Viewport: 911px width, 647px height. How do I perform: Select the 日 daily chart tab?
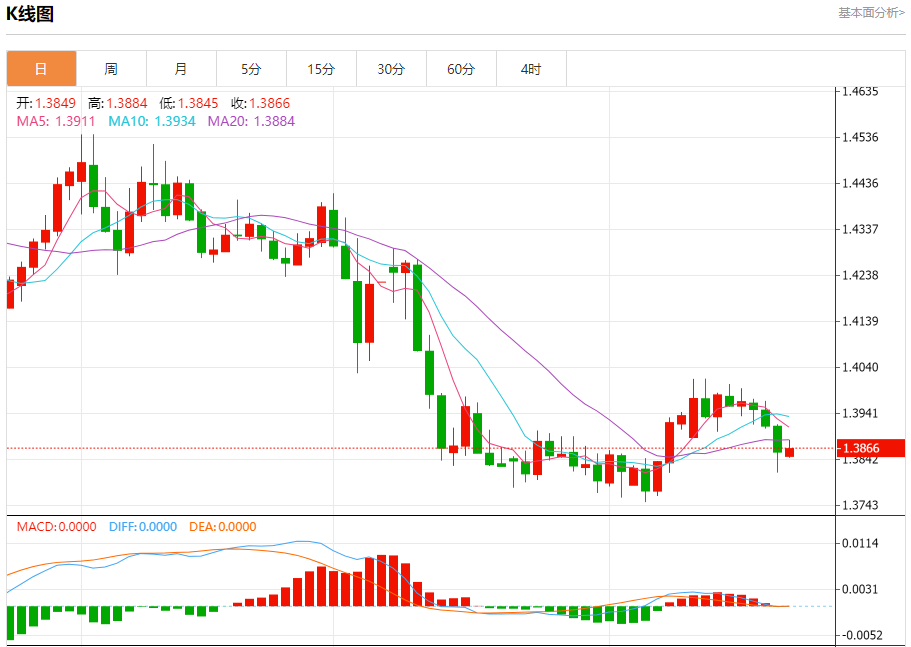pos(41,69)
